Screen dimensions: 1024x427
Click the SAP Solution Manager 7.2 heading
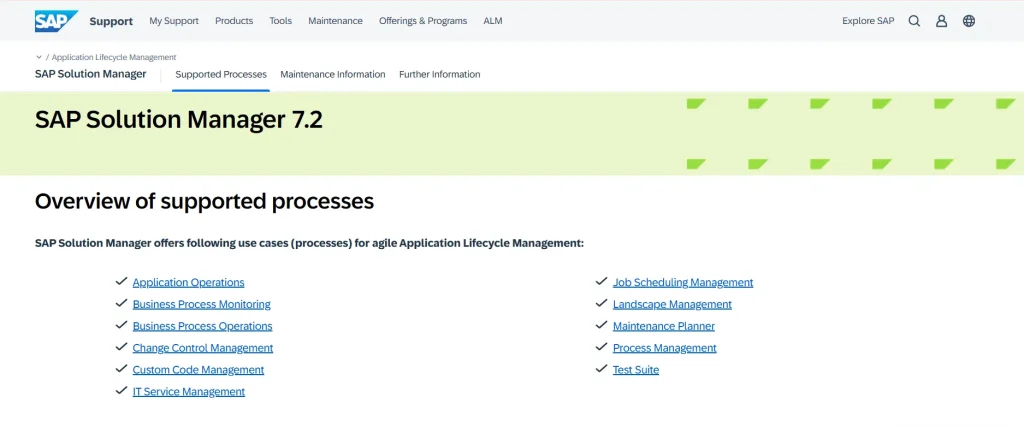coord(179,120)
